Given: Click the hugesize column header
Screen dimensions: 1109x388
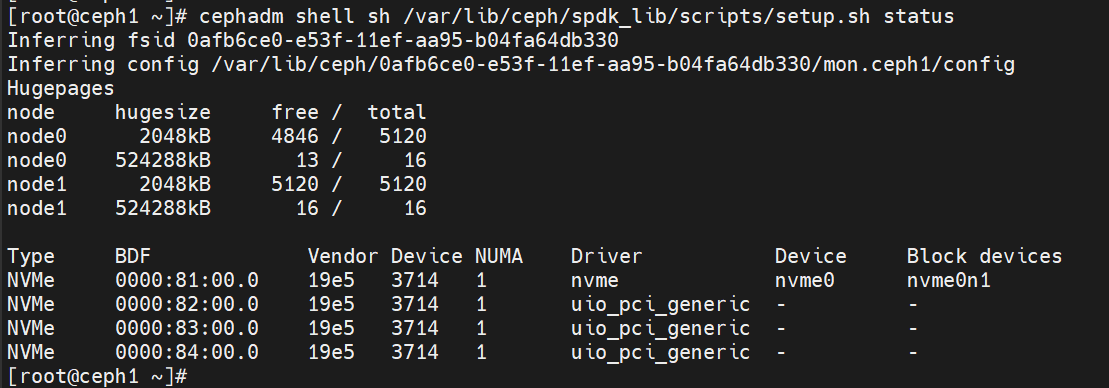Looking at the screenshot, I should coord(163,112).
